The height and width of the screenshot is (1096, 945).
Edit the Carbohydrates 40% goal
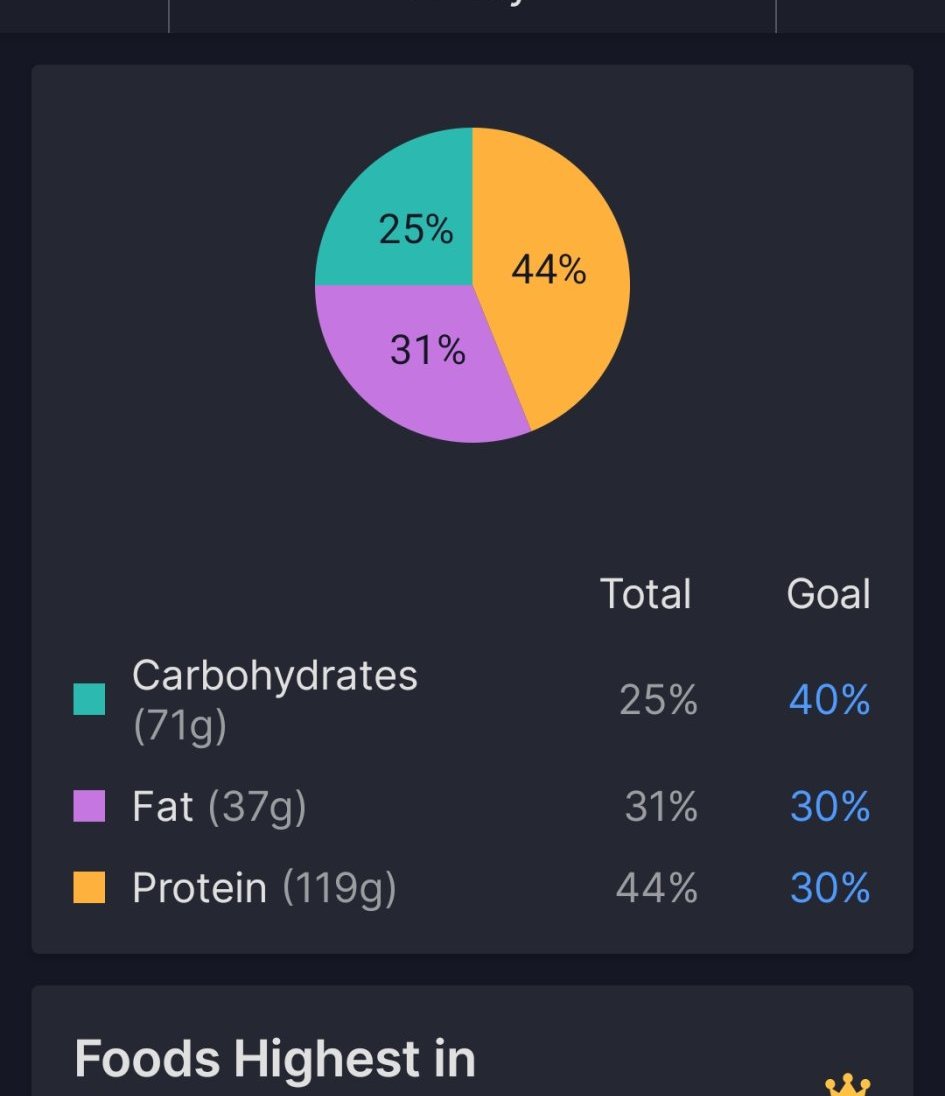pos(829,700)
